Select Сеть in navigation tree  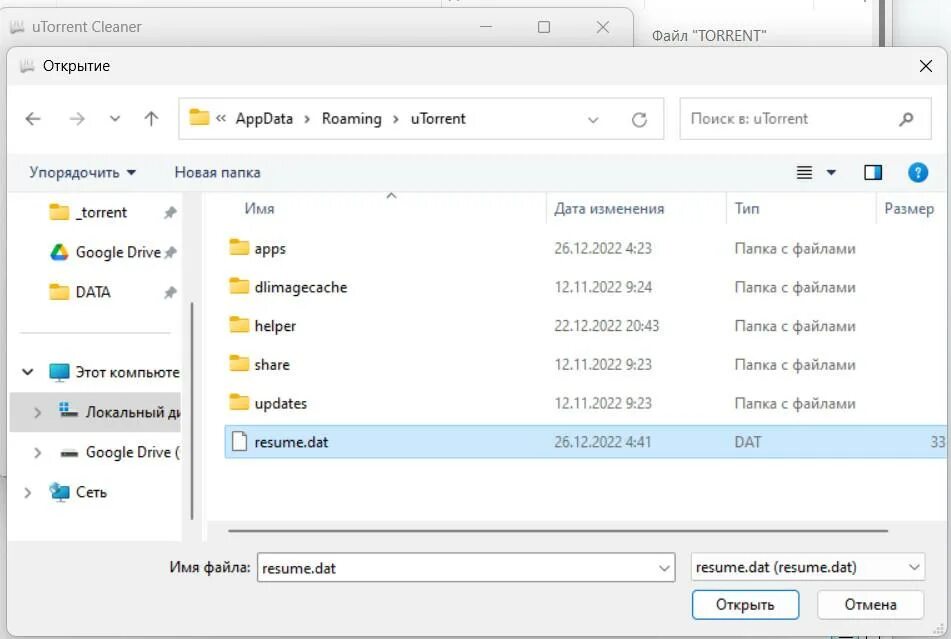[78, 492]
